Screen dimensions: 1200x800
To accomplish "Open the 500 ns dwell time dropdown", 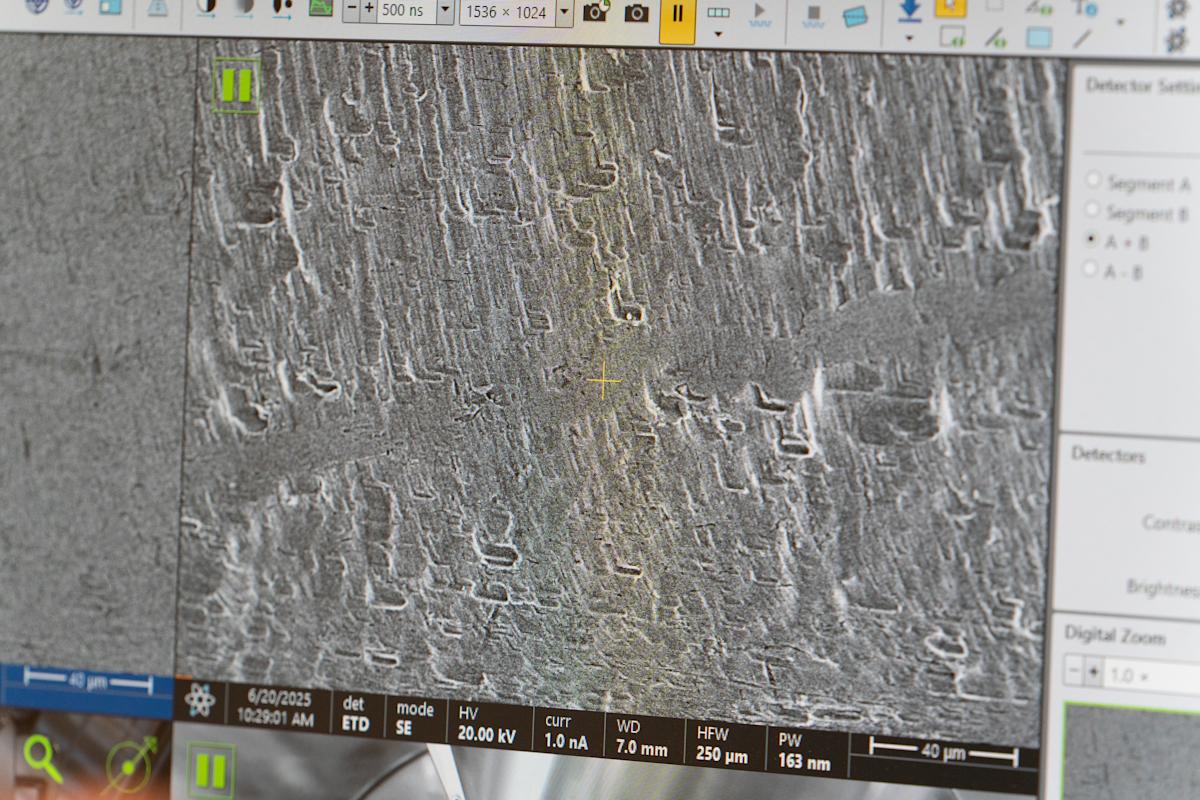I will pos(445,10).
